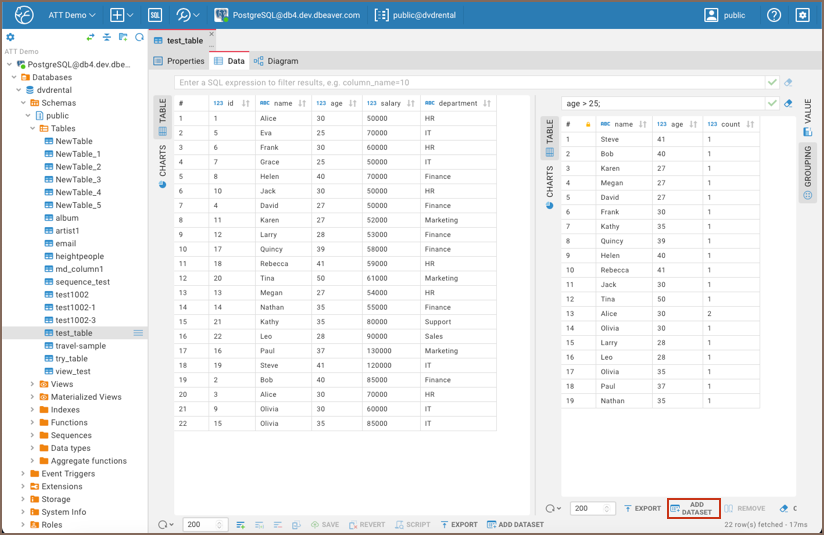Open the SQL editor from top toolbar
This screenshot has width=824, height=535.
(x=155, y=15)
